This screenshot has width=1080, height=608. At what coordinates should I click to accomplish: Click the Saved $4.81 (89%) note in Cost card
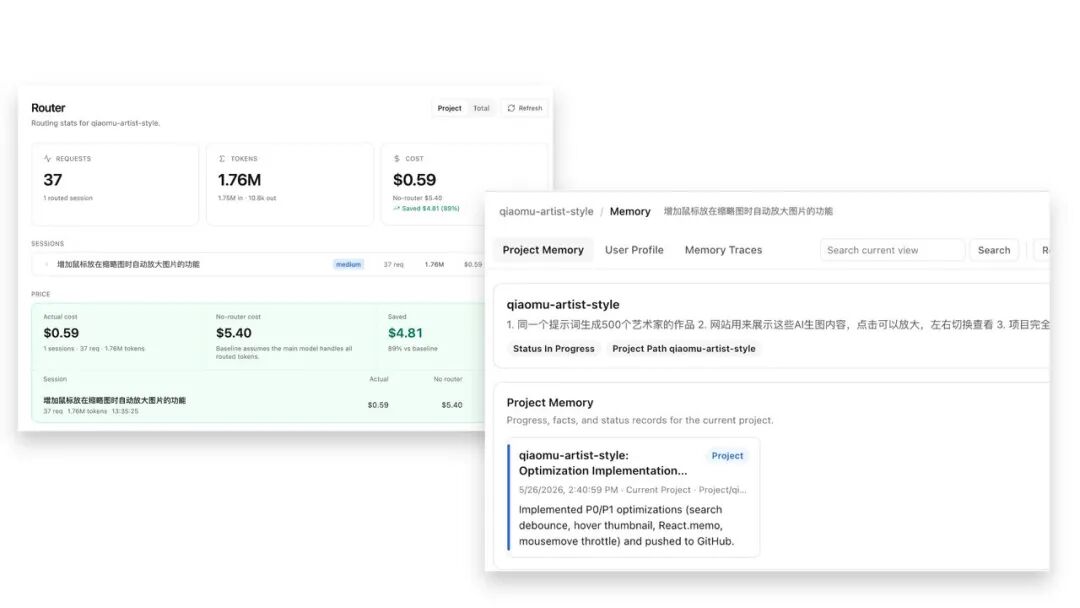[x=426, y=208]
